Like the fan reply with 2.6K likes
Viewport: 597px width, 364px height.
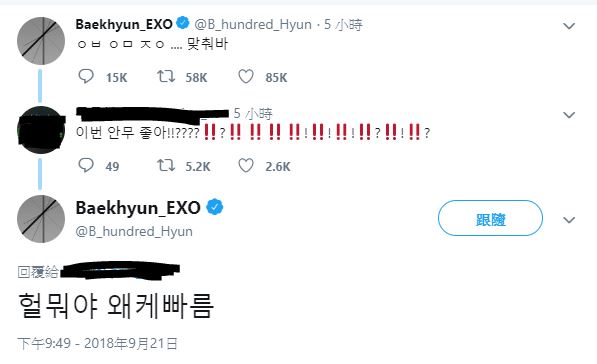click(246, 166)
